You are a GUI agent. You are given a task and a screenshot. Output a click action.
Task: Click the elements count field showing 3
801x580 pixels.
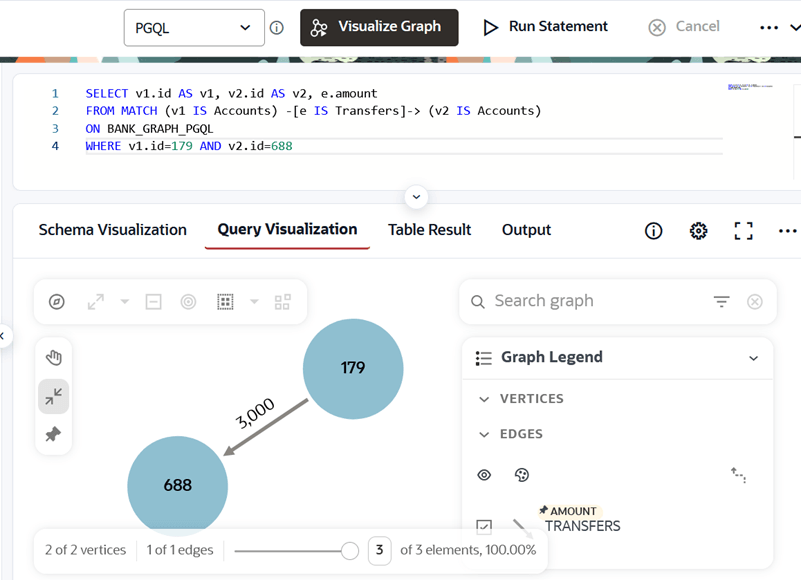pos(380,550)
